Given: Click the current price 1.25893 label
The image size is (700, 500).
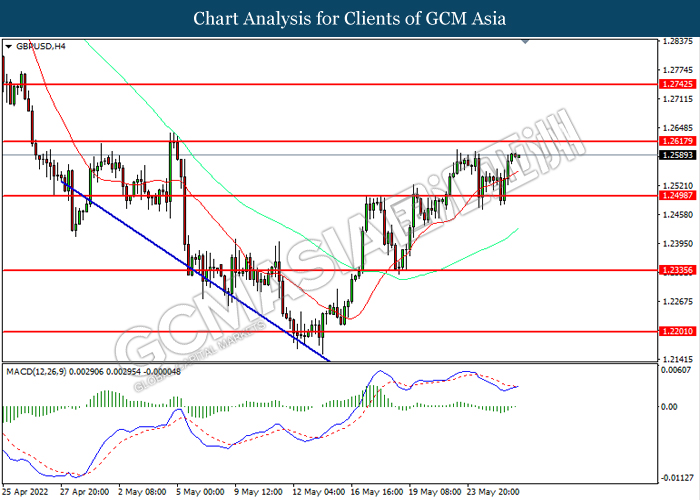Looking at the screenshot, I should 677,155.
